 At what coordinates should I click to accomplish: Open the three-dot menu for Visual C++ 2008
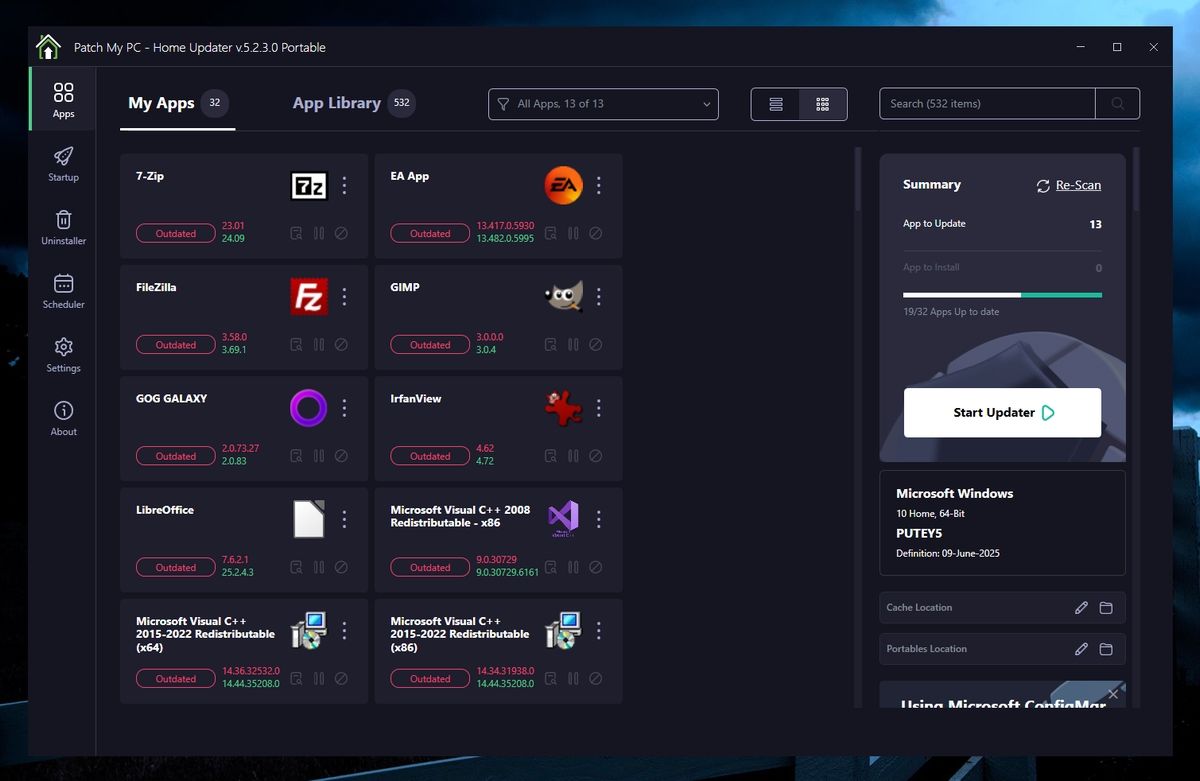[599, 519]
